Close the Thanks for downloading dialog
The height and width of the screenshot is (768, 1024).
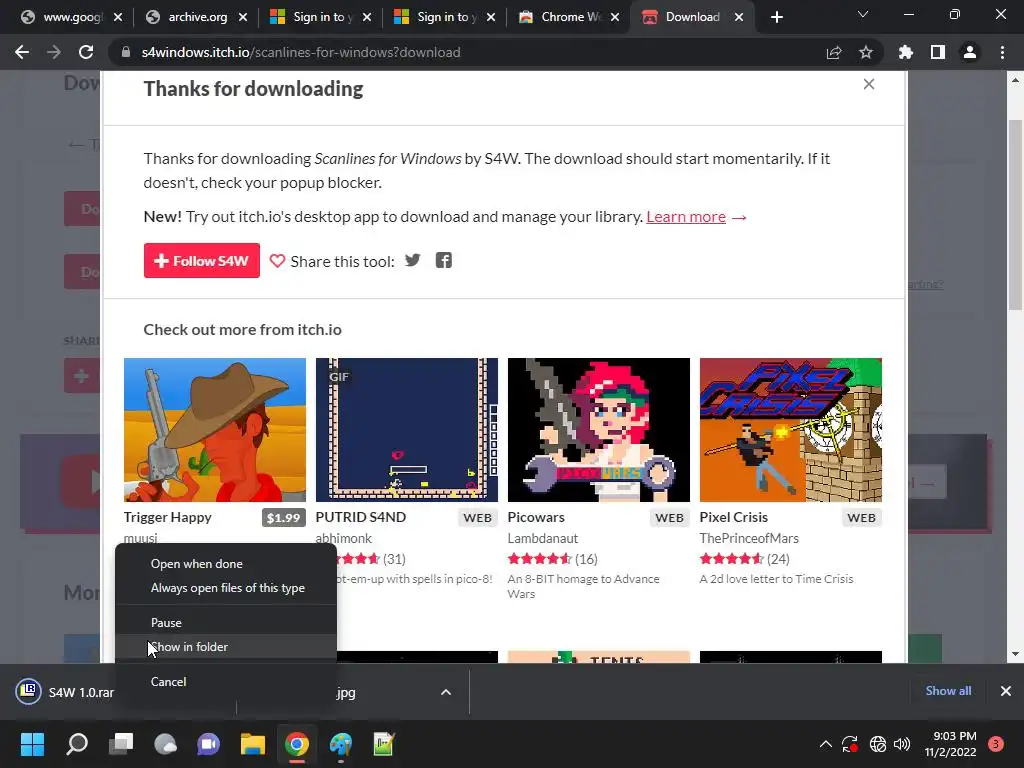tap(869, 84)
